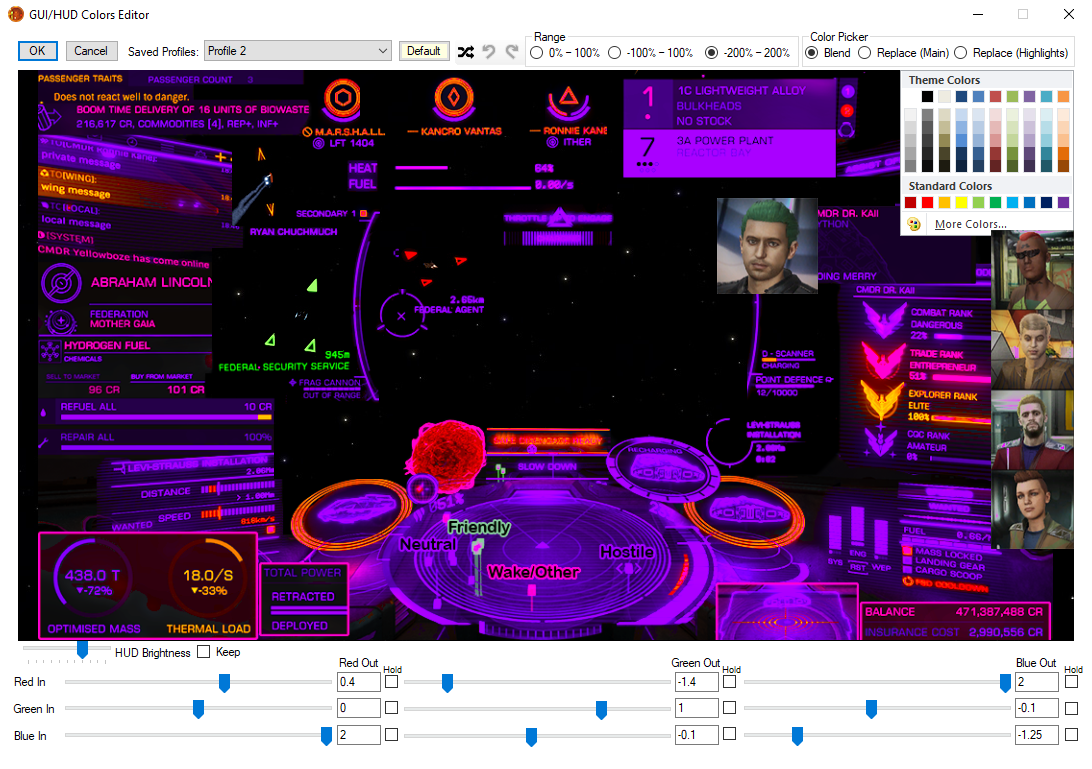Click the Ronnie Kane triangle icon

pos(568,100)
